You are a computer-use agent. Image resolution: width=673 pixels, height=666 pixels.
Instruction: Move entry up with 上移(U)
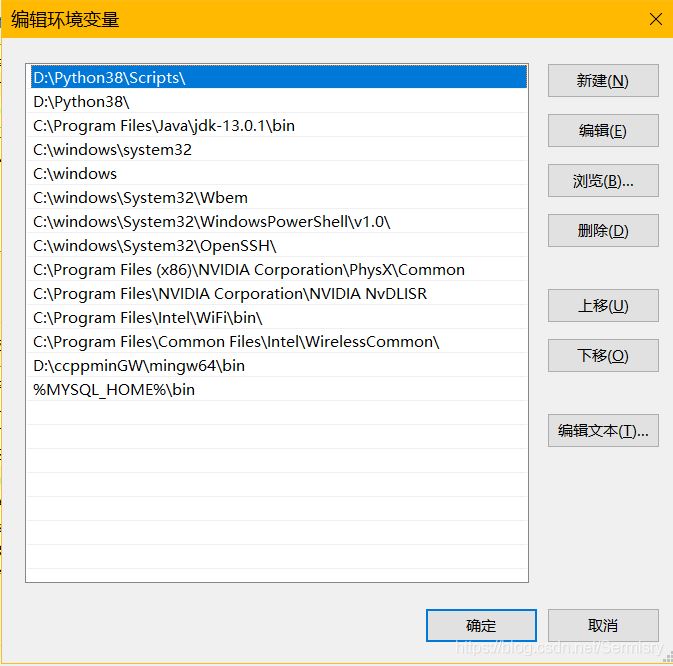pos(602,306)
